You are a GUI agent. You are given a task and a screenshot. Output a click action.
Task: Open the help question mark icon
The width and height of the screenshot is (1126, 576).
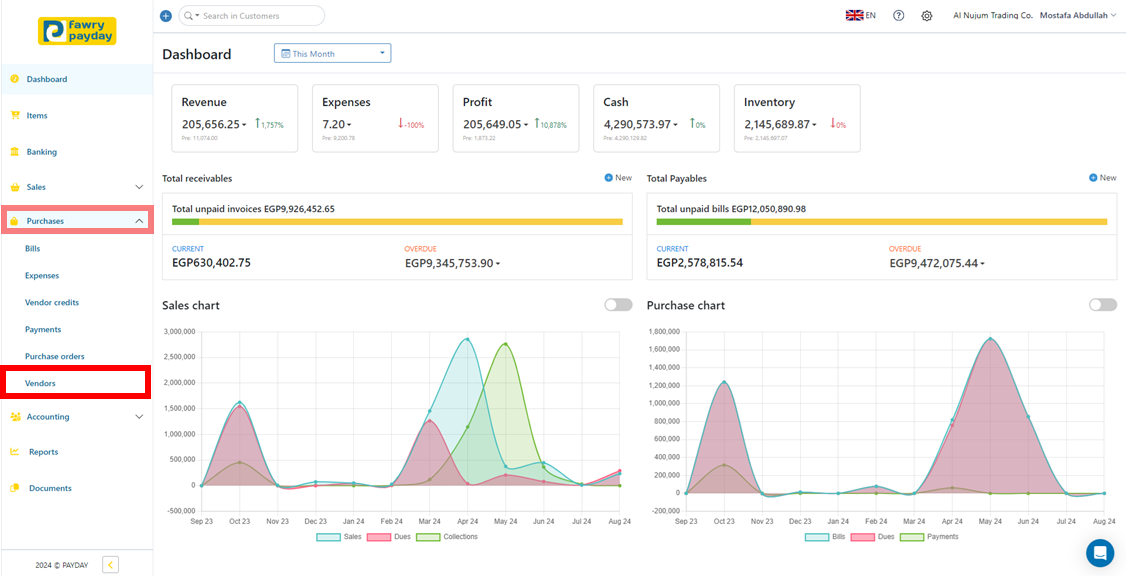(898, 16)
